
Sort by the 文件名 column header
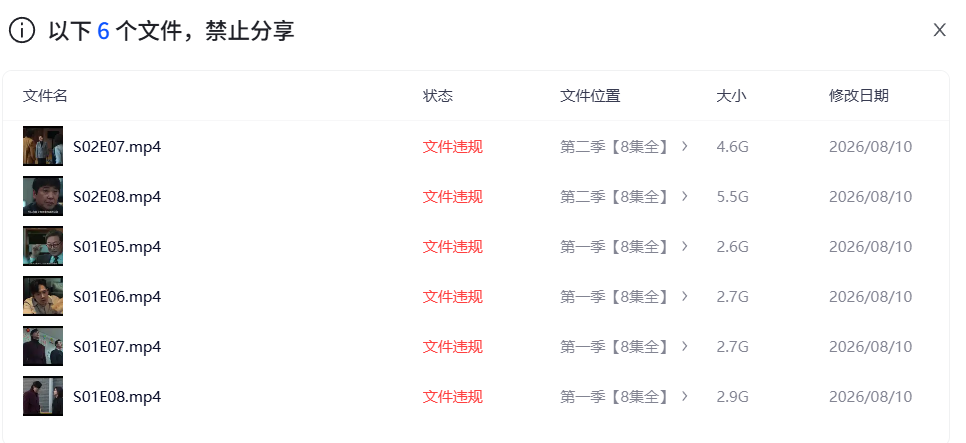point(45,96)
